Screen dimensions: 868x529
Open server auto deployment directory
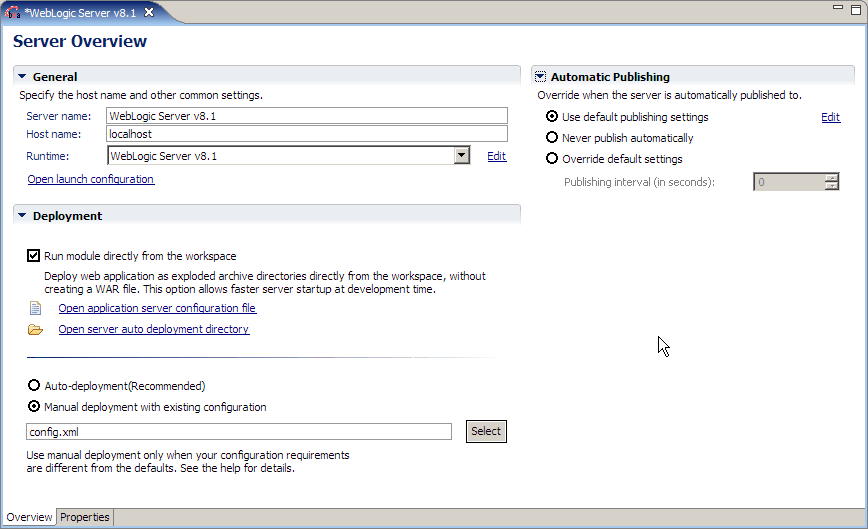[154, 329]
